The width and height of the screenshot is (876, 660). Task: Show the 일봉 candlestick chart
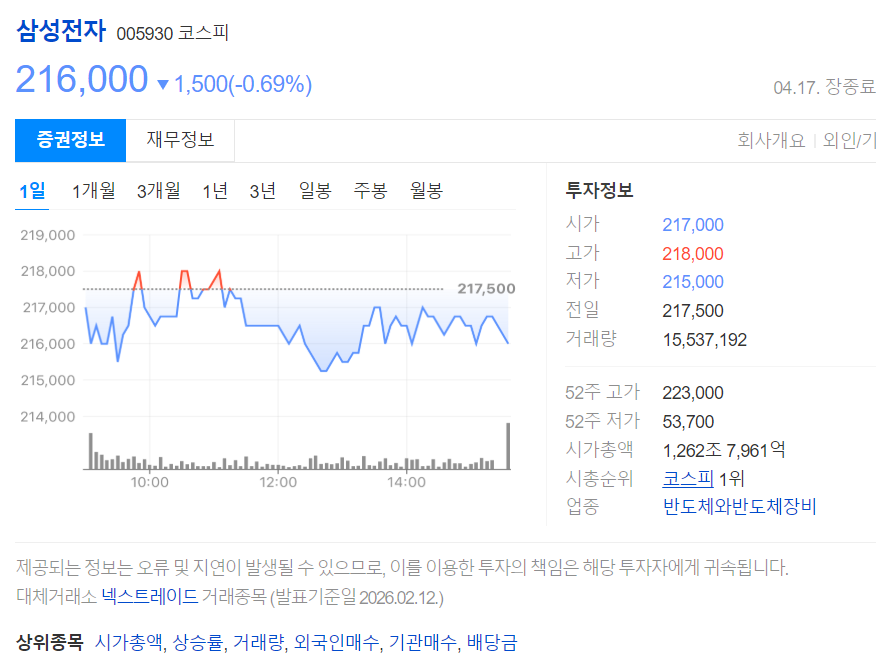point(315,191)
